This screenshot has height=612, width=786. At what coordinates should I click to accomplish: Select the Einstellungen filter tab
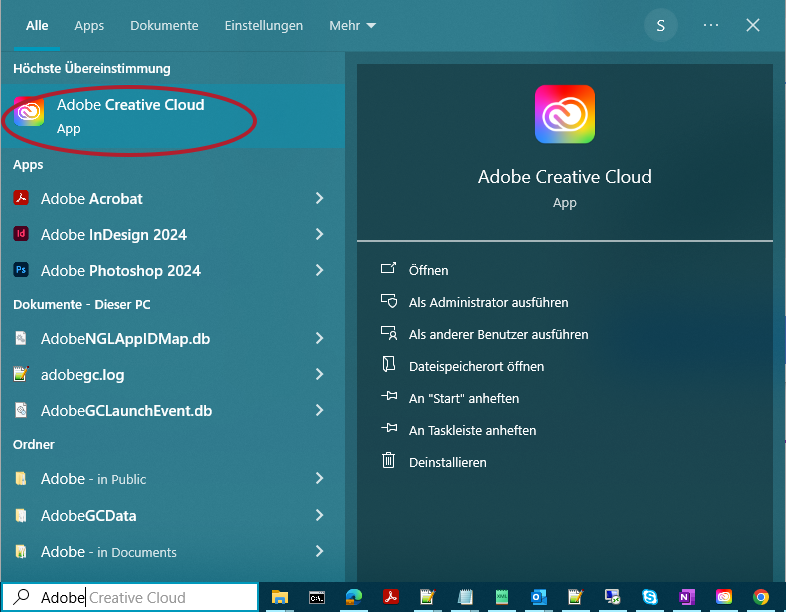[x=264, y=26]
